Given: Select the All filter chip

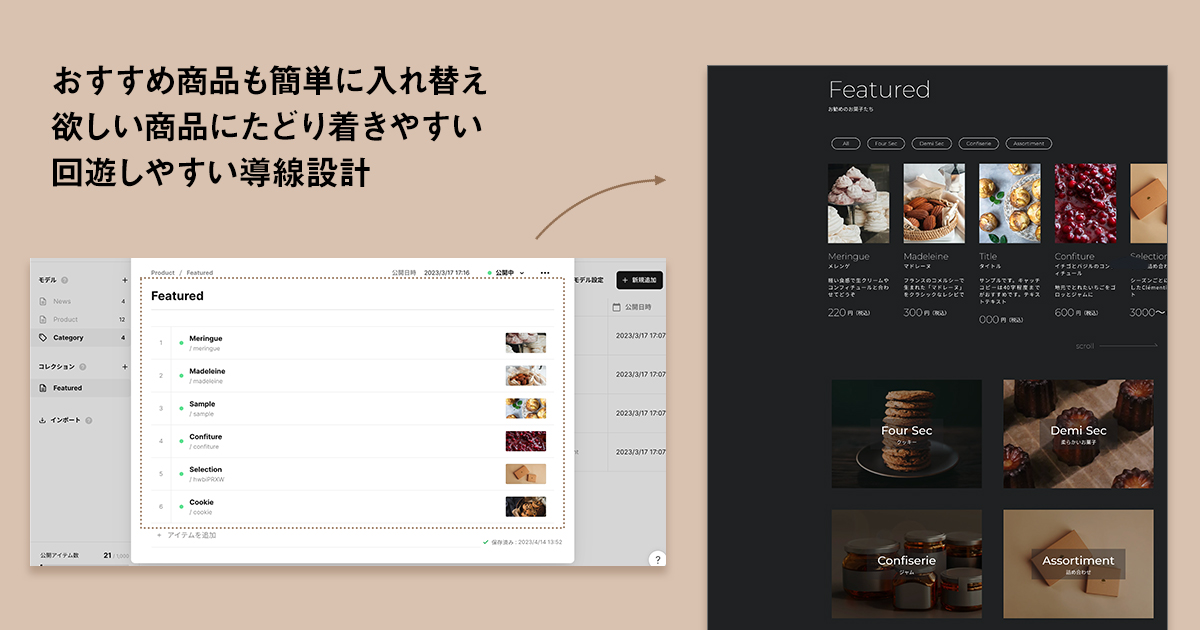Looking at the screenshot, I should click(x=845, y=144).
